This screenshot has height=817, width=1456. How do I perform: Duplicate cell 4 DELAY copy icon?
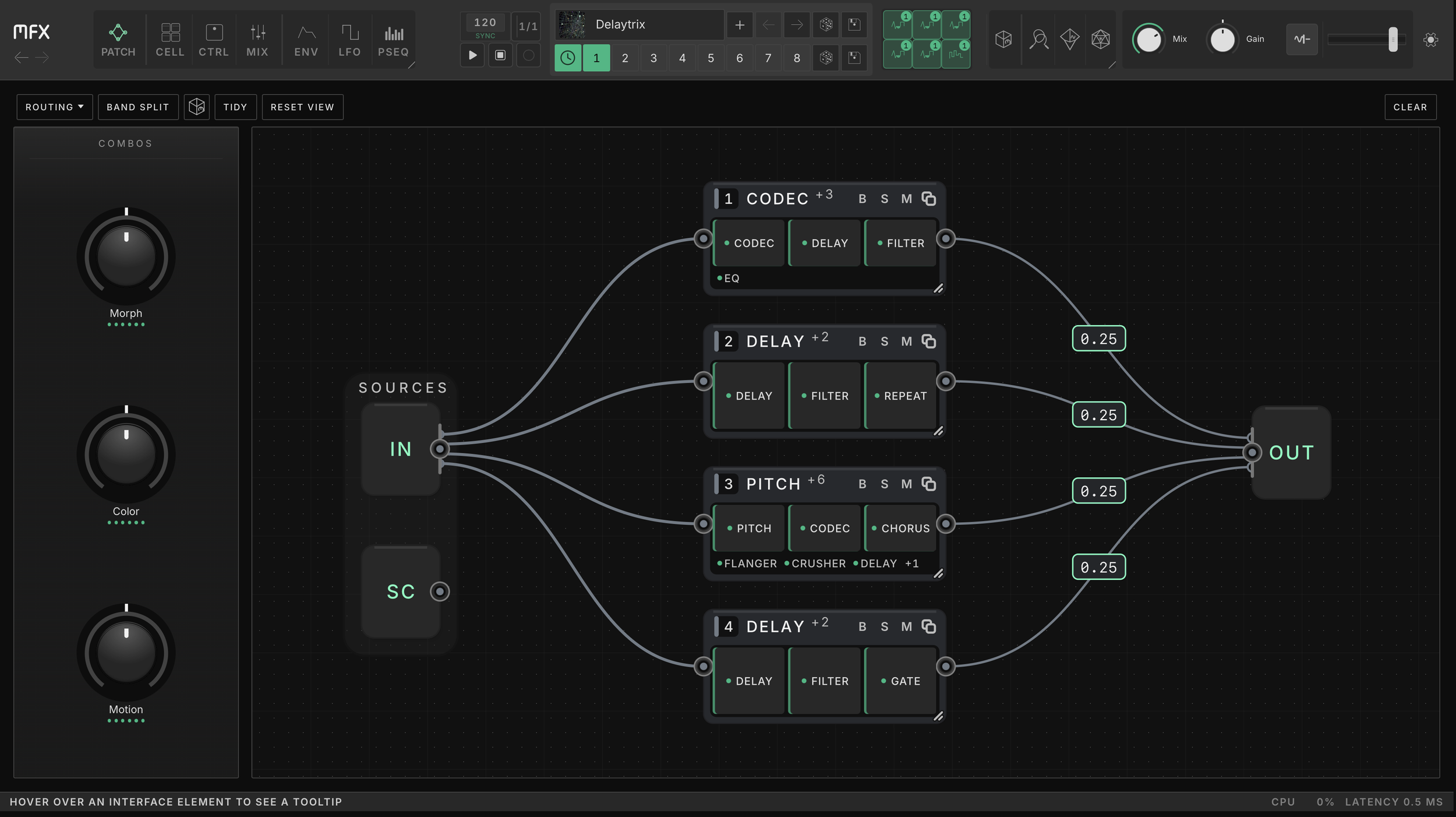(929, 626)
